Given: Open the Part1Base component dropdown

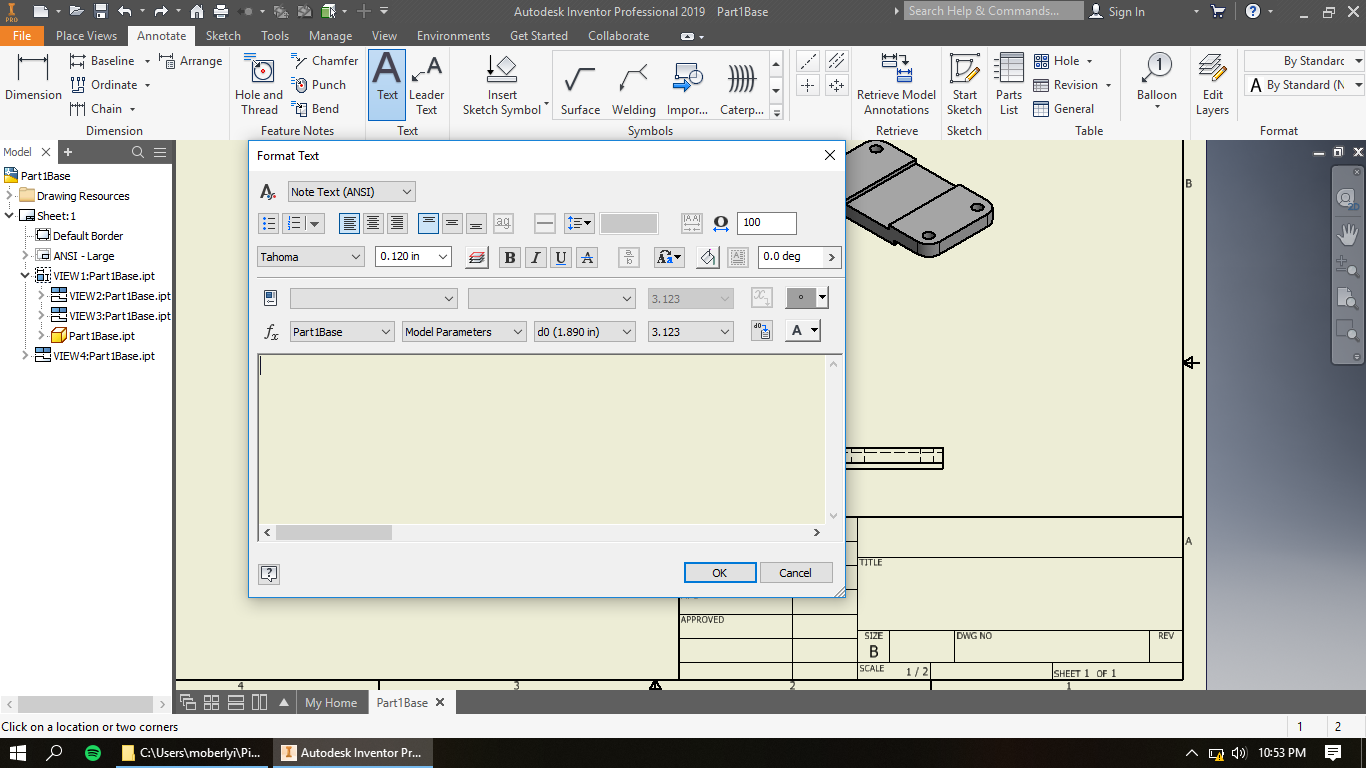Looking at the screenshot, I should pyautogui.click(x=342, y=331).
